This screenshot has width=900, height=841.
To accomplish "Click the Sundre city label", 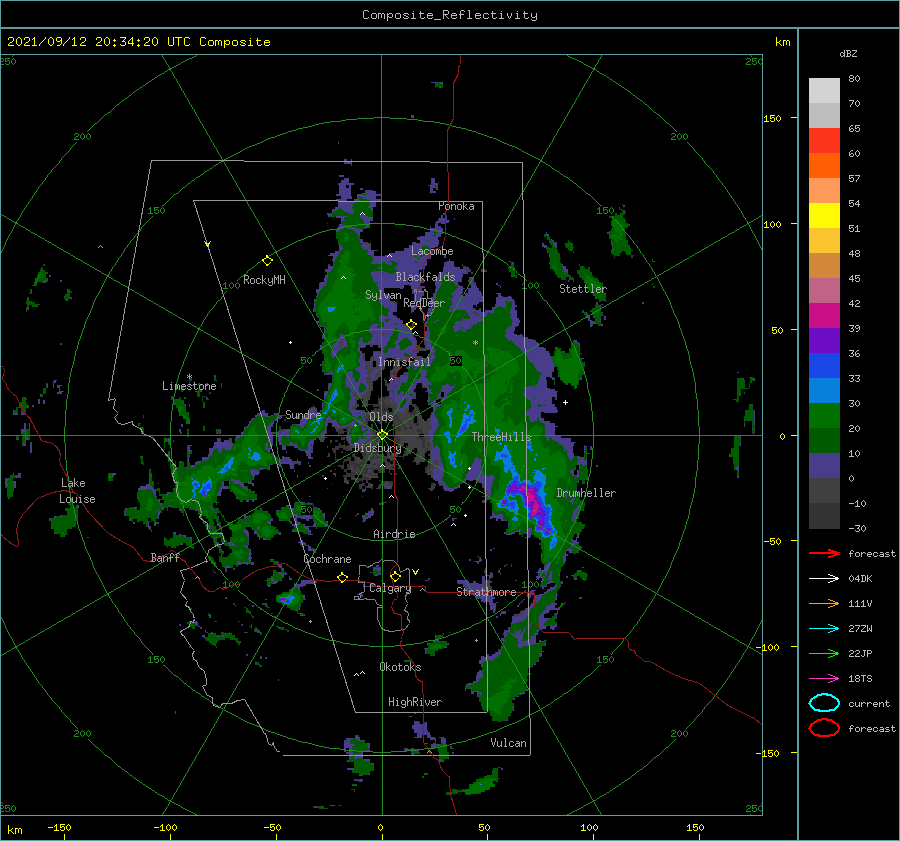I will point(303,414).
